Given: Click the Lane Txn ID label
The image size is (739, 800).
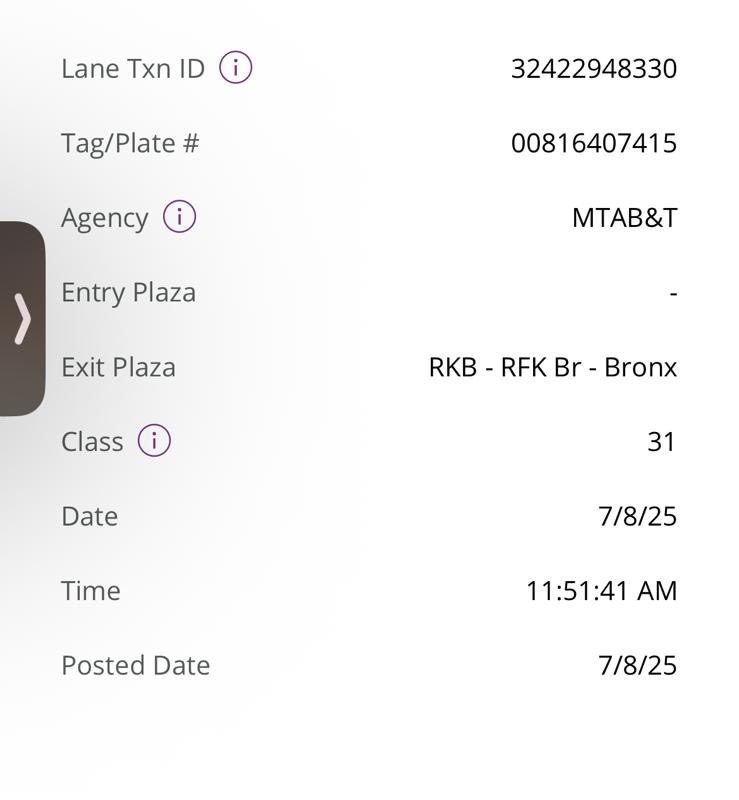Looking at the screenshot, I should [132, 69].
